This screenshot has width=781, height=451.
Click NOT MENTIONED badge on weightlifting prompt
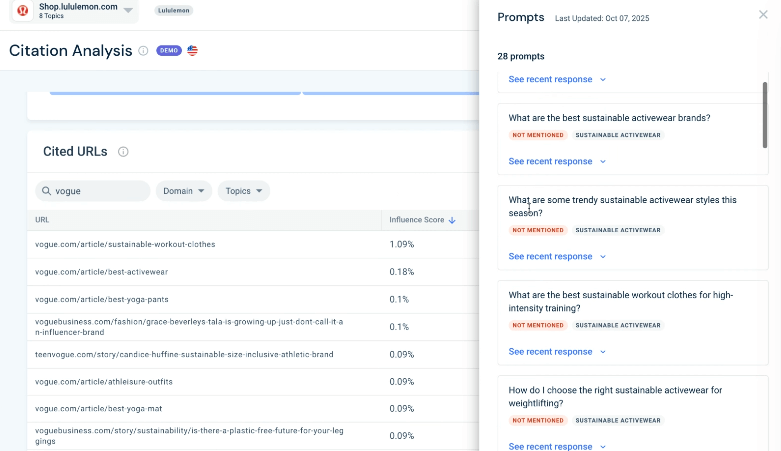pos(538,421)
